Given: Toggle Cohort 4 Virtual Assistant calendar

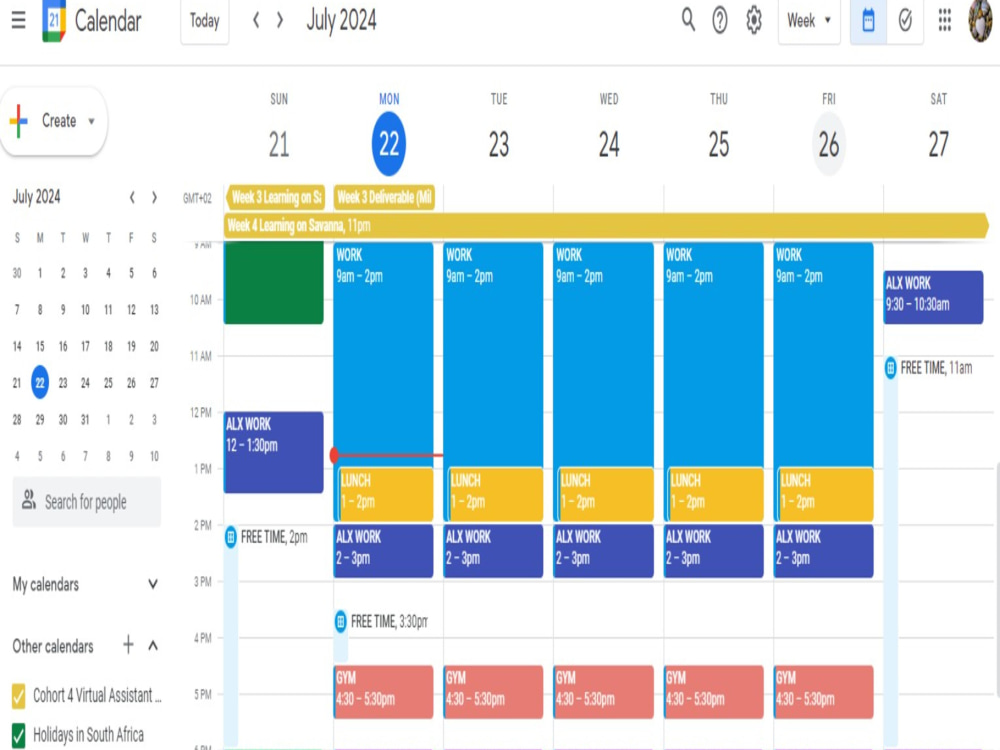Looking at the screenshot, I should point(18,695).
